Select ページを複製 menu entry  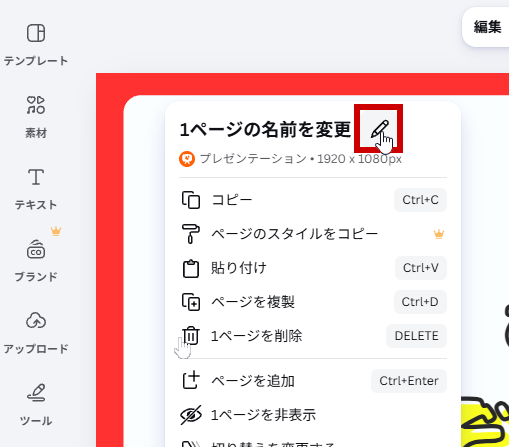click(x=313, y=302)
